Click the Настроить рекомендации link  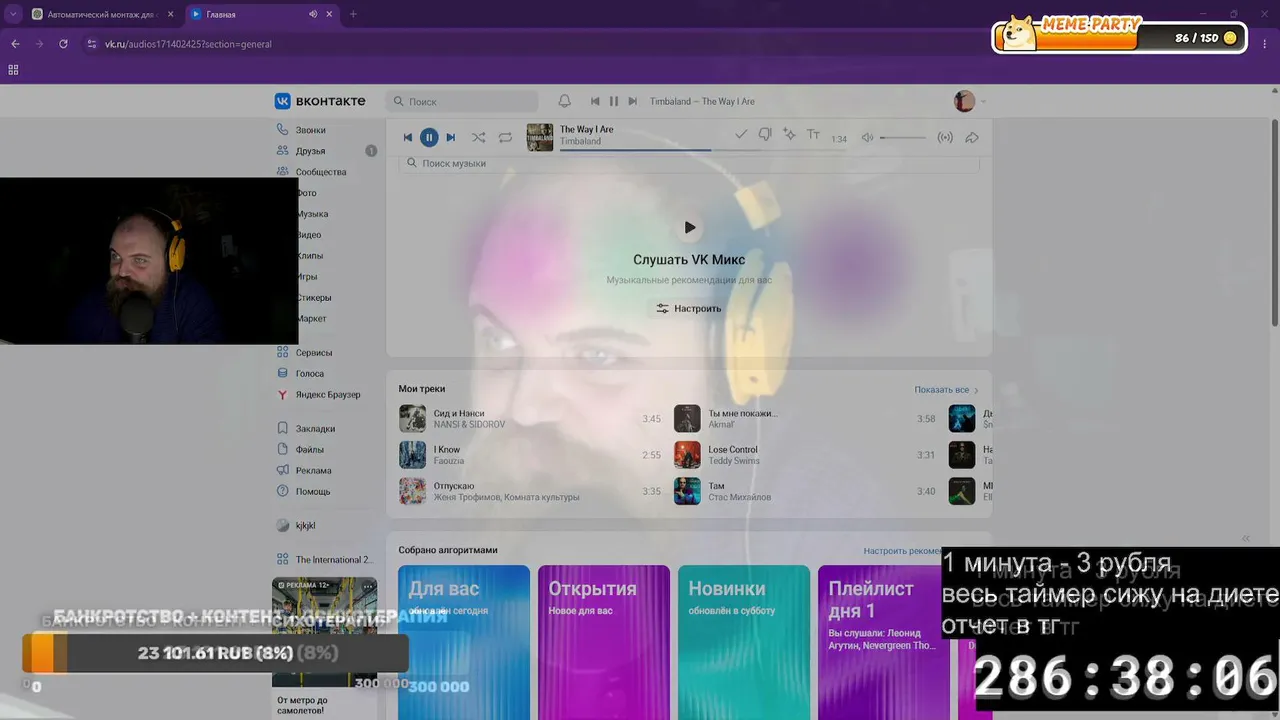coord(903,551)
